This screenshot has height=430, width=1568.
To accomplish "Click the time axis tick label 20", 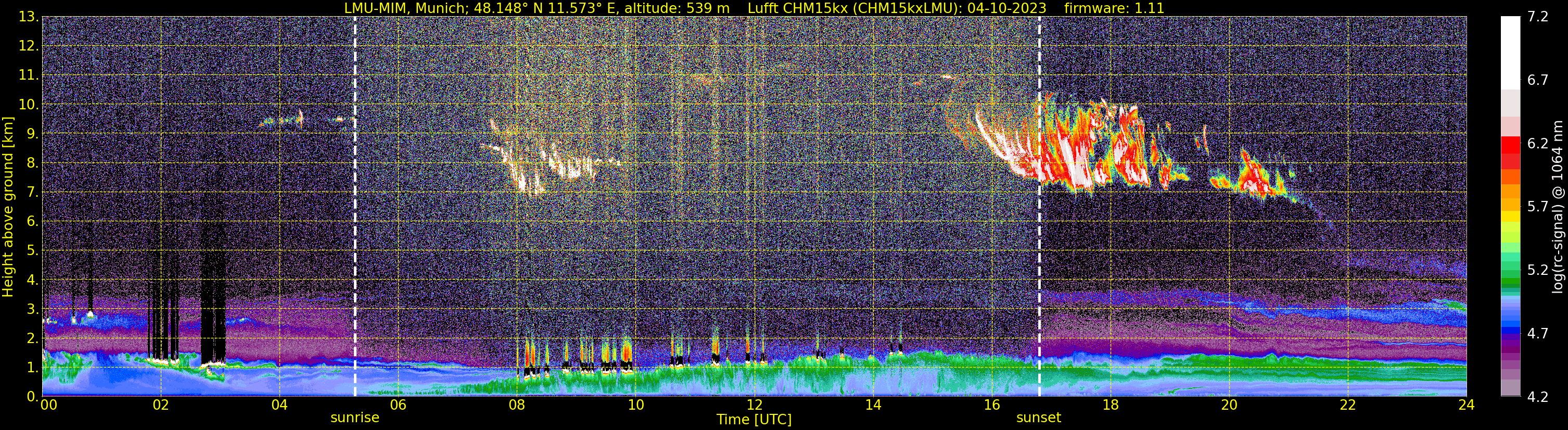I will pos(1229,406).
